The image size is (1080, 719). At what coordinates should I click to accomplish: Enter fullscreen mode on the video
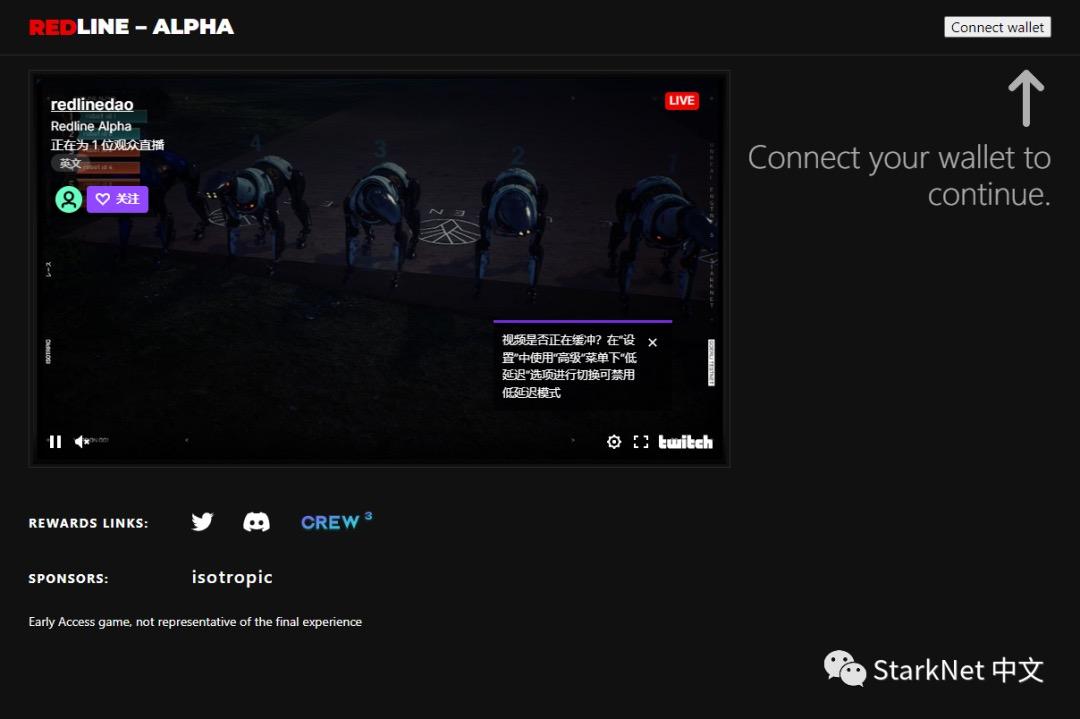click(x=641, y=442)
